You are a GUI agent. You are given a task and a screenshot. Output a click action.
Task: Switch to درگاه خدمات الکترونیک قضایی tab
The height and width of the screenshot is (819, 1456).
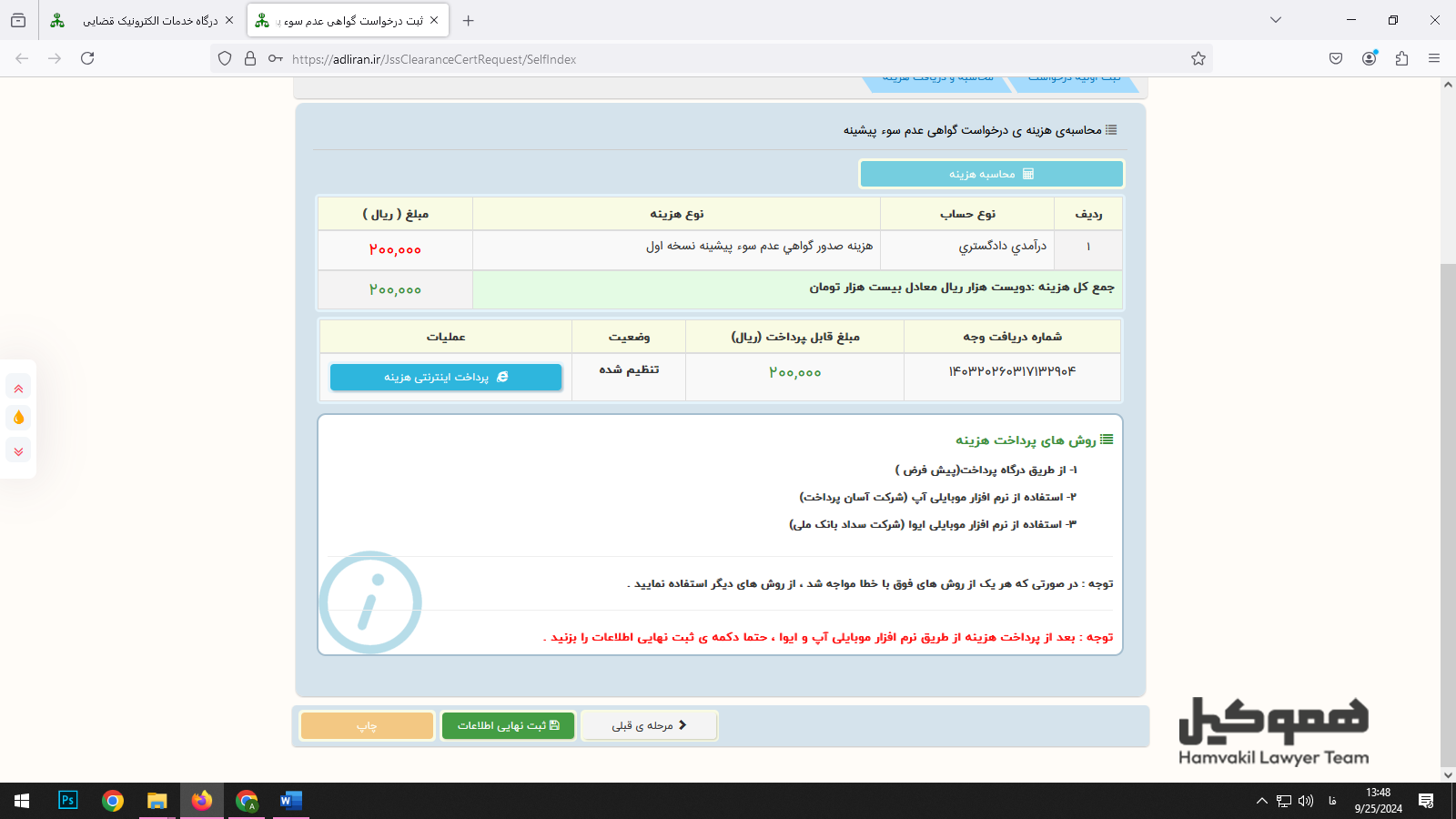(142, 20)
